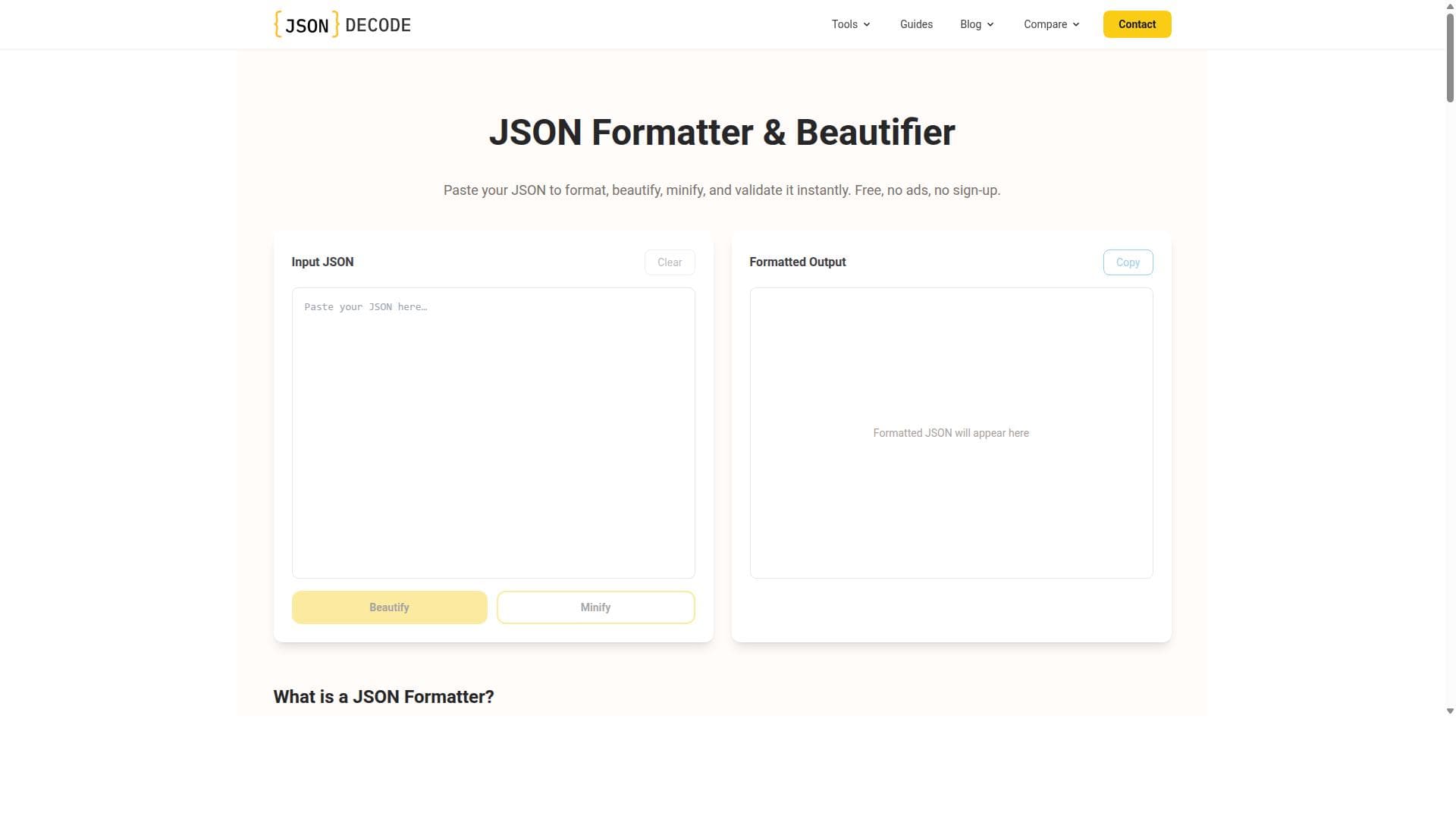Clear the Input JSON field
1456x819 pixels.
[x=670, y=262]
